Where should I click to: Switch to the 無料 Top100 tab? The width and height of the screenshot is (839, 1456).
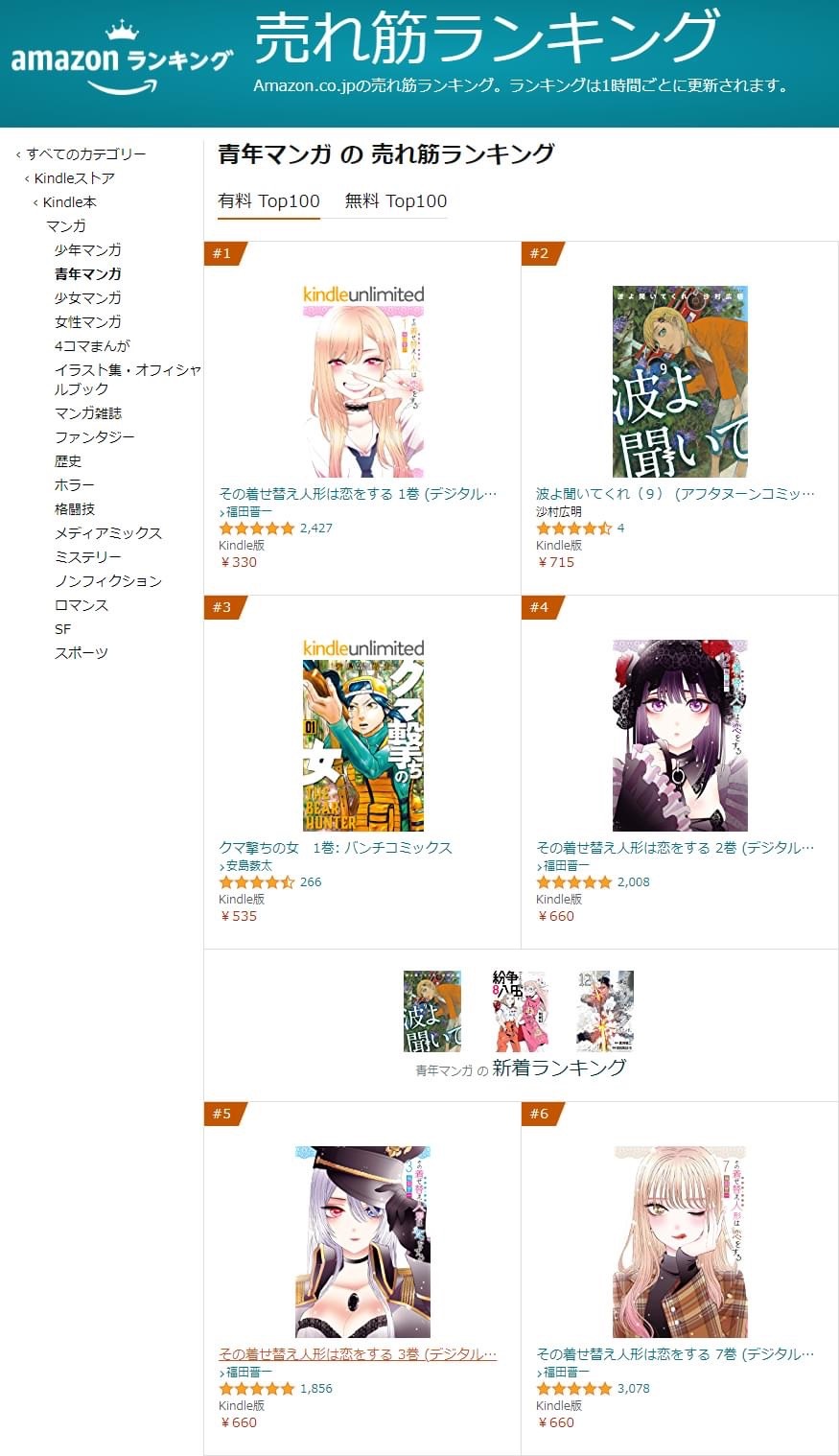pyautogui.click(x=396, y=200)
